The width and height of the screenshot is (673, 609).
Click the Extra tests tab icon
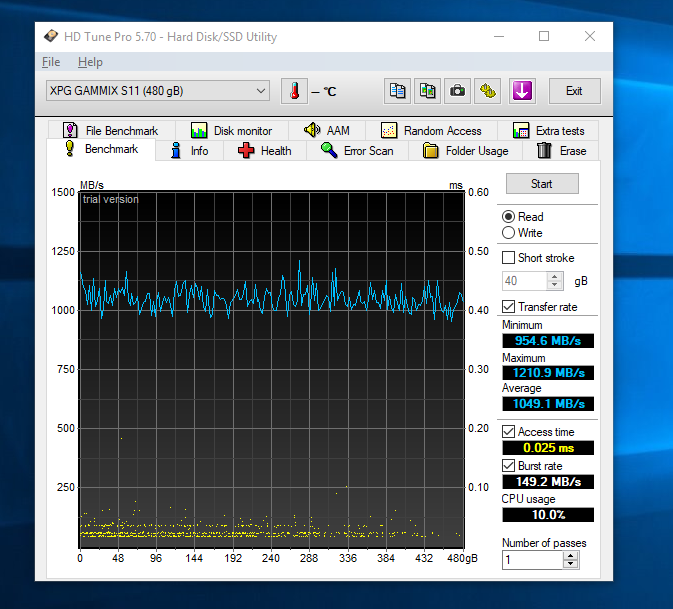coord(521,130)
